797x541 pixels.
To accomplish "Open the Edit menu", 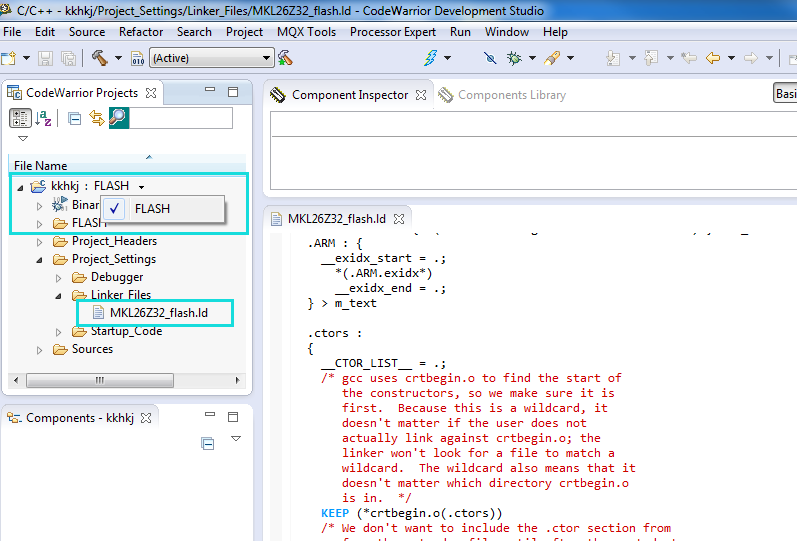I will click(45, 32).
